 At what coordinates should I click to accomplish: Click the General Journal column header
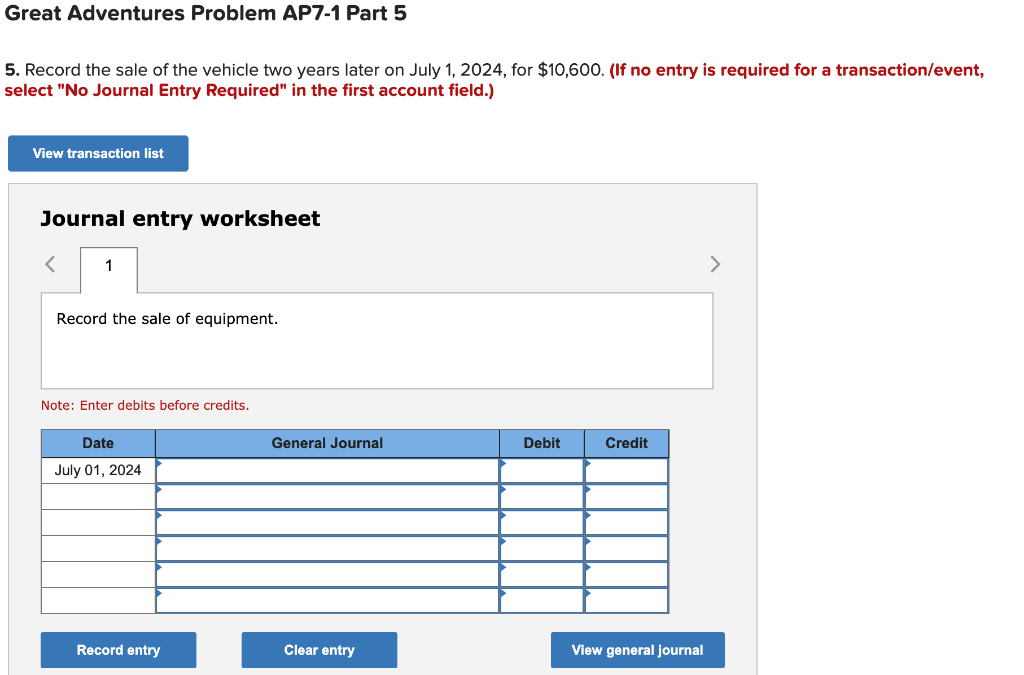327,443
